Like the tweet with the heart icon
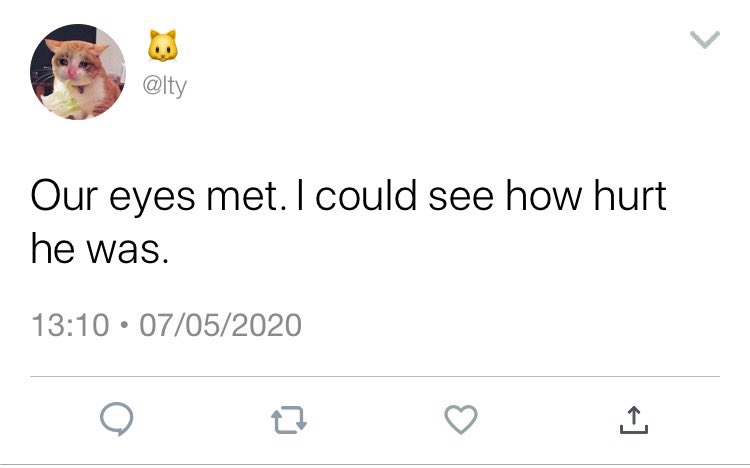This screenshot has height=468, width=750. [461, 419]
